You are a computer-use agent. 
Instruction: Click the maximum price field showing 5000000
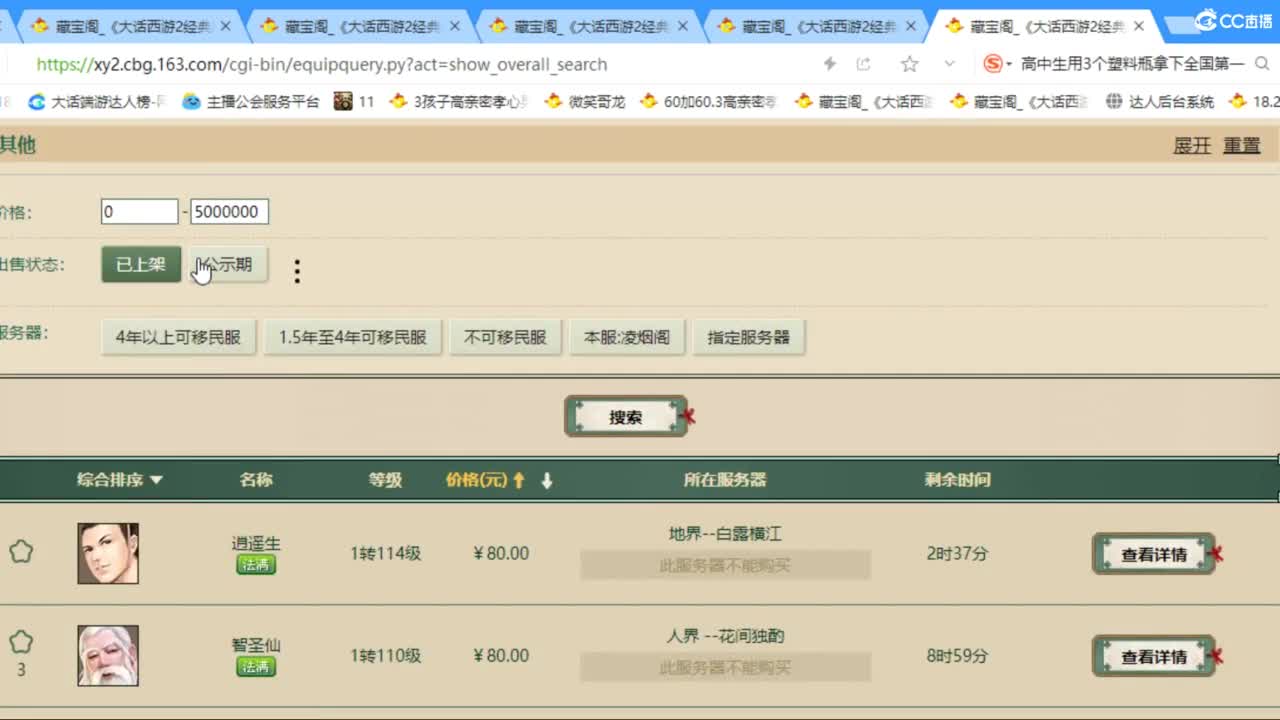point(230,212)
